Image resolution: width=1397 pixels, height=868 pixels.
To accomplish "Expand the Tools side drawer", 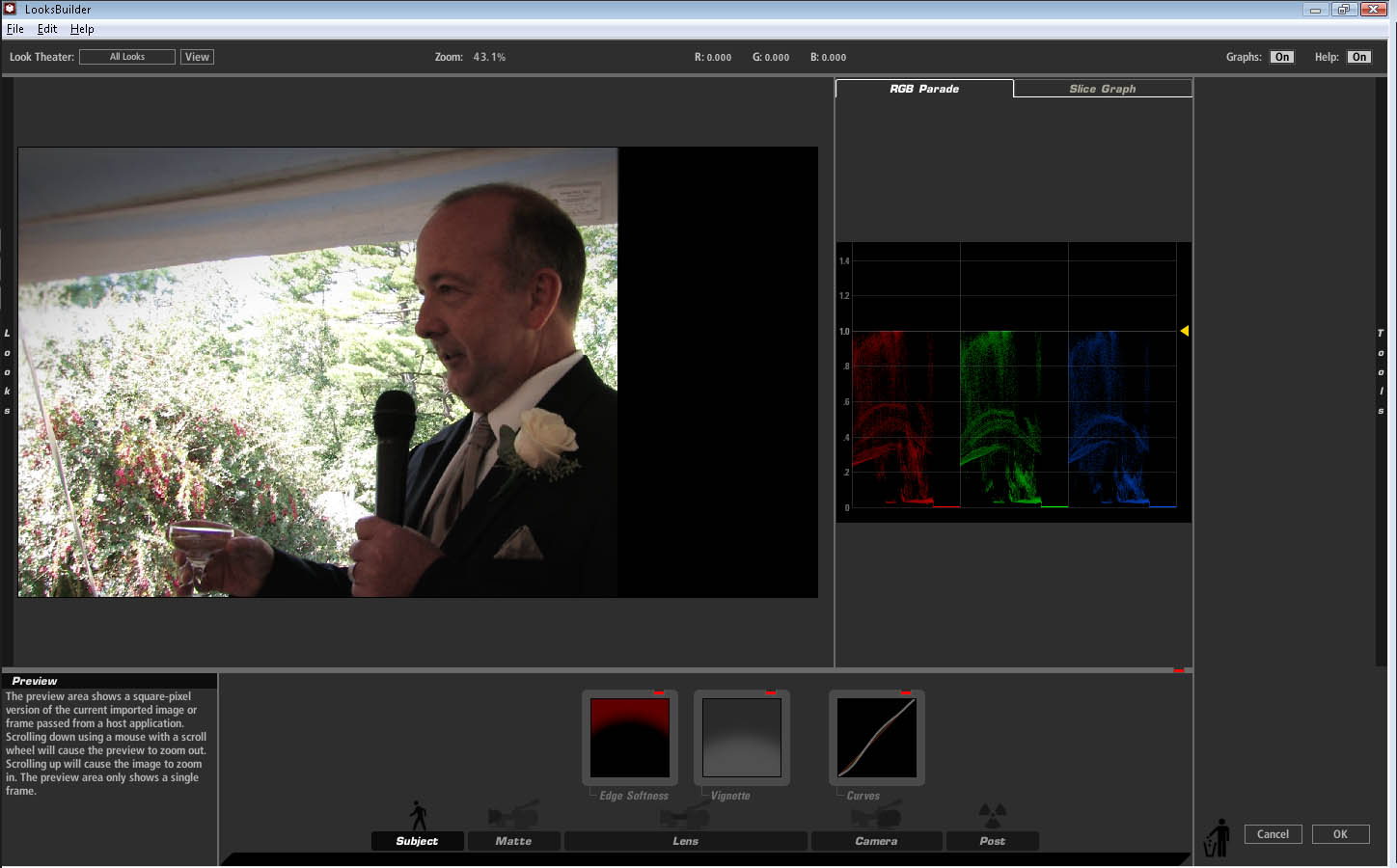I will point(1381,371).
